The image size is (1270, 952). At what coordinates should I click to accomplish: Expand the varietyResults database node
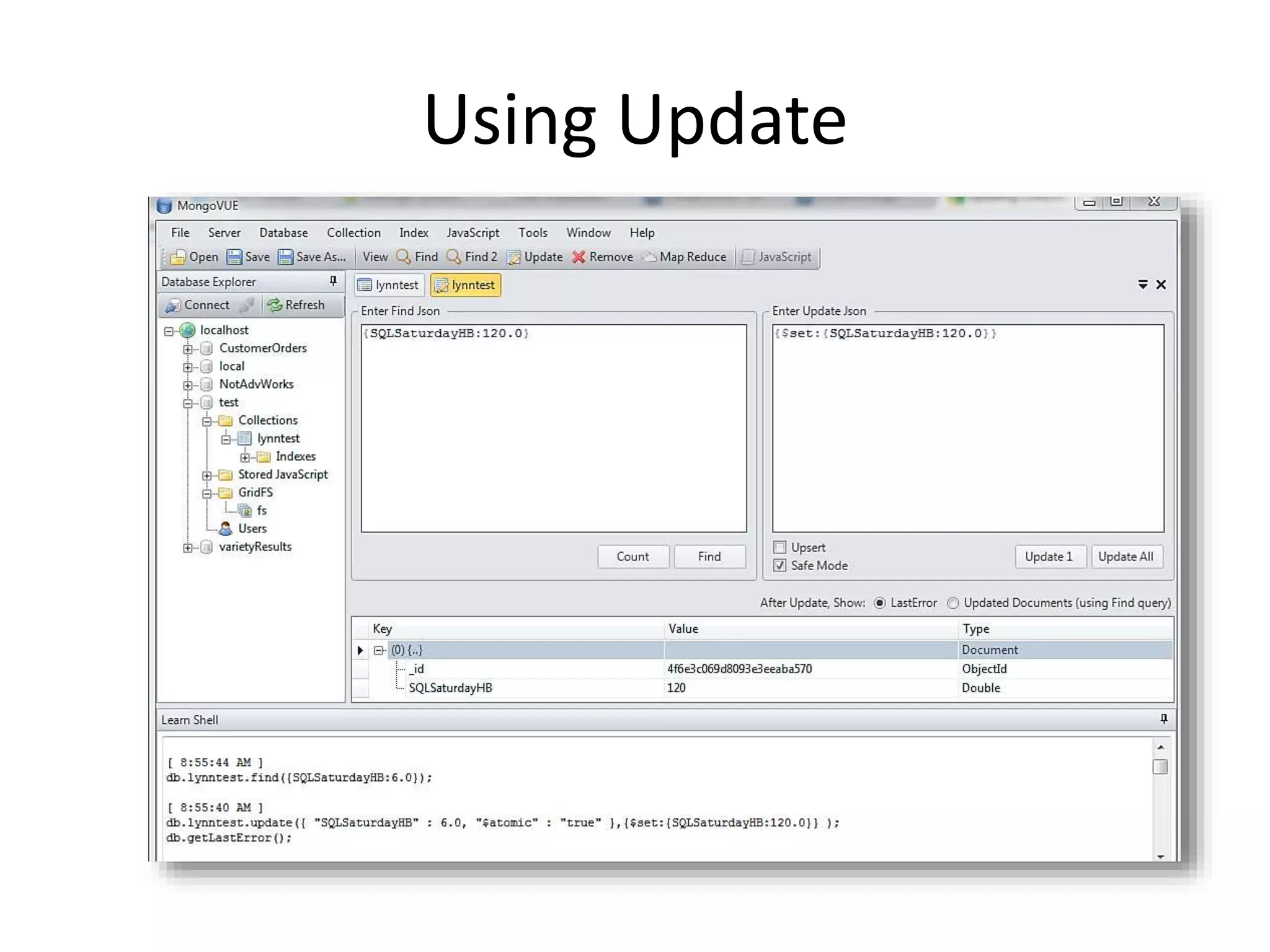tap(187, 547)
